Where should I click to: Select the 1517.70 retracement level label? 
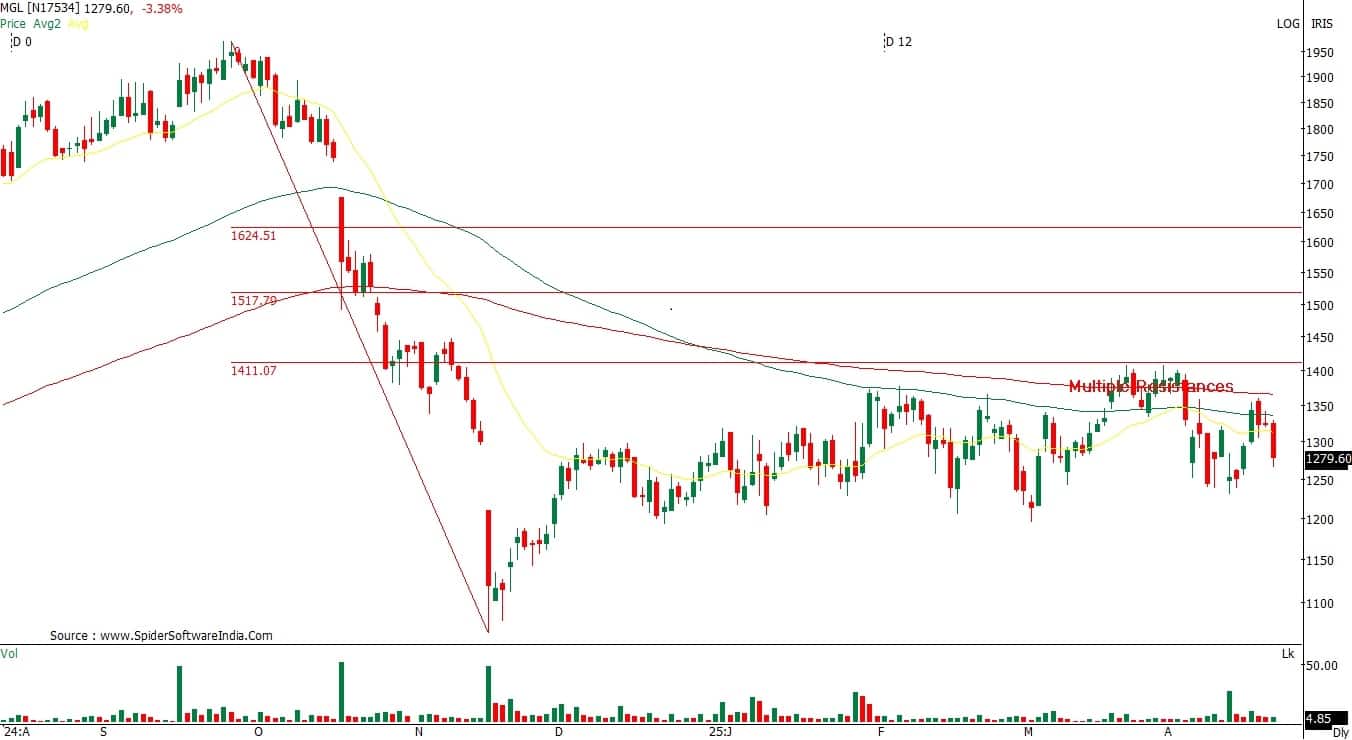[253, 300]
